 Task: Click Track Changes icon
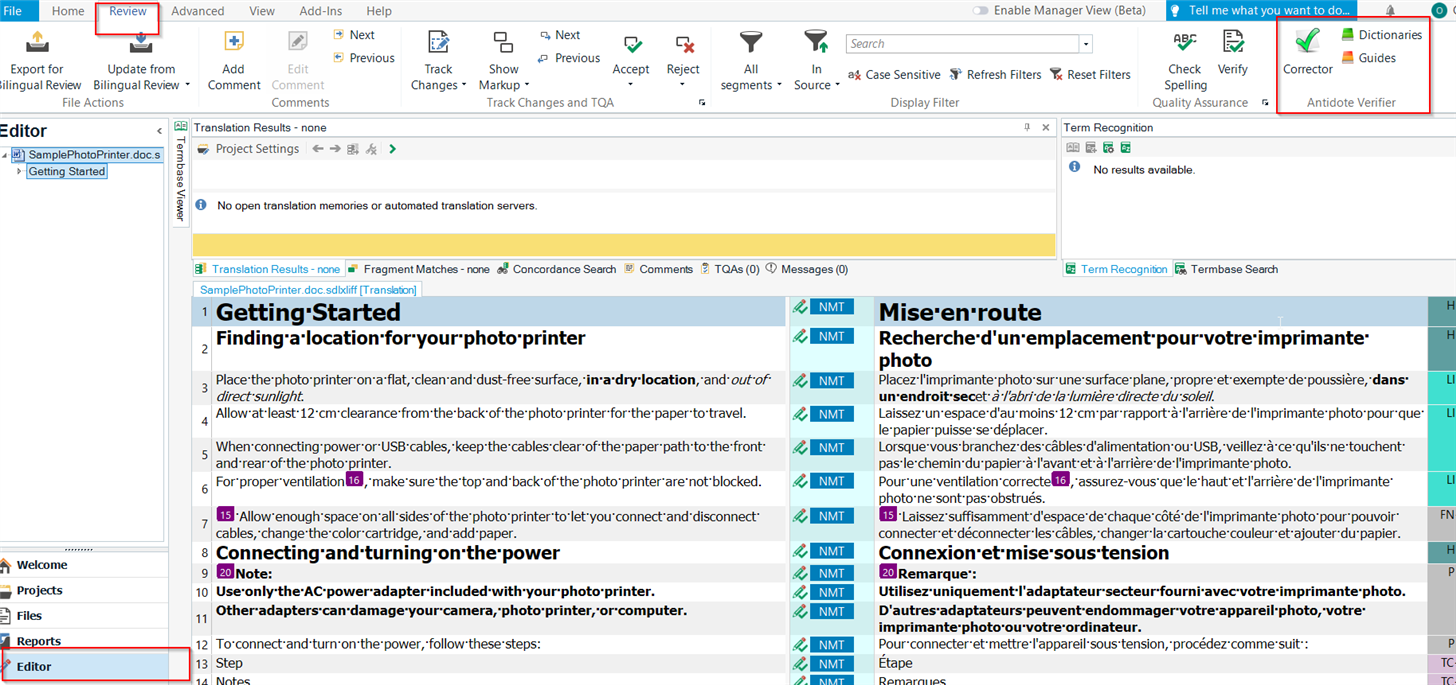438,43
